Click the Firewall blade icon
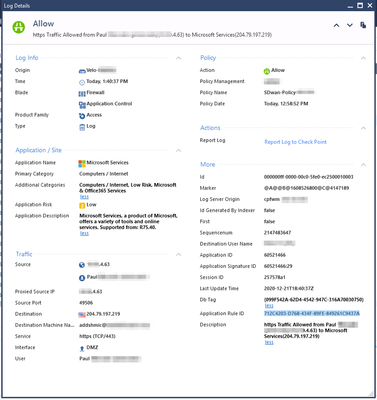Image resolution: width=377 pixels, height=400 pixels. click(82, 93)
